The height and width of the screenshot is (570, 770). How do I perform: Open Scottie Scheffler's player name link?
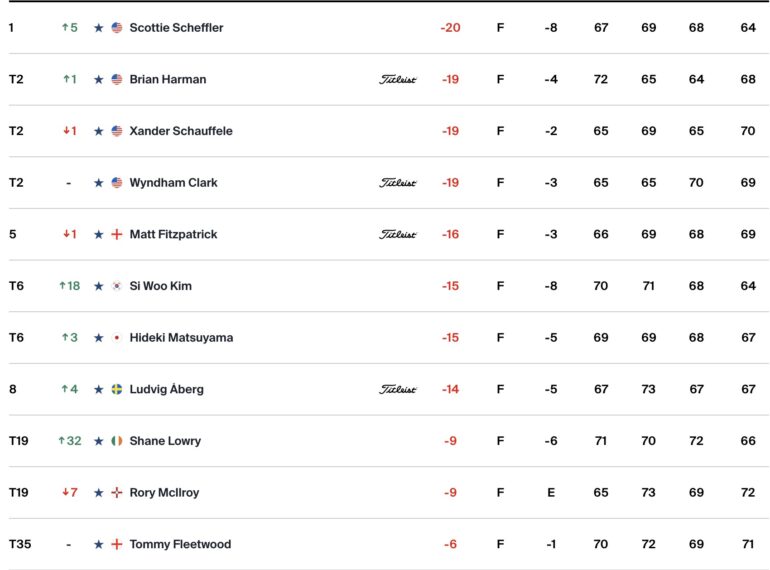point(176,28)
